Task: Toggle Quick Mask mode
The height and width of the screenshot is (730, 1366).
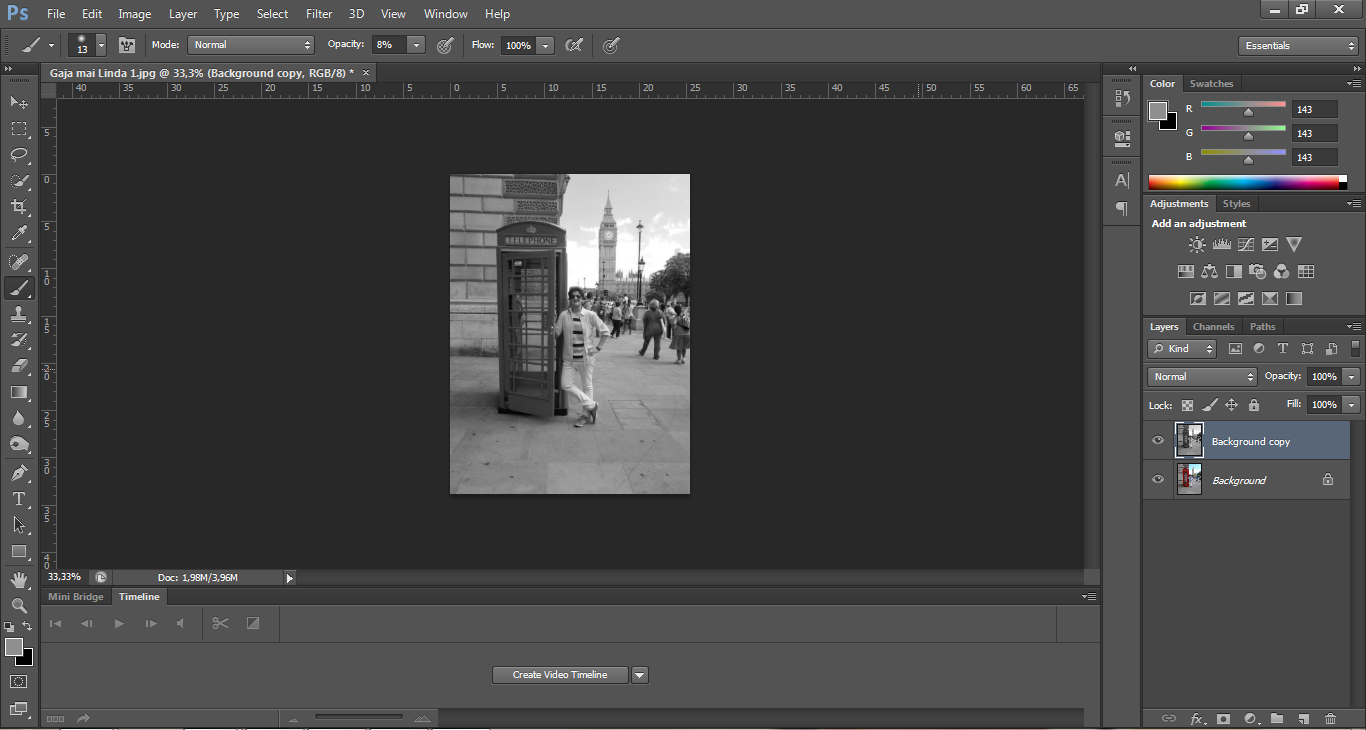Action: 19,681
